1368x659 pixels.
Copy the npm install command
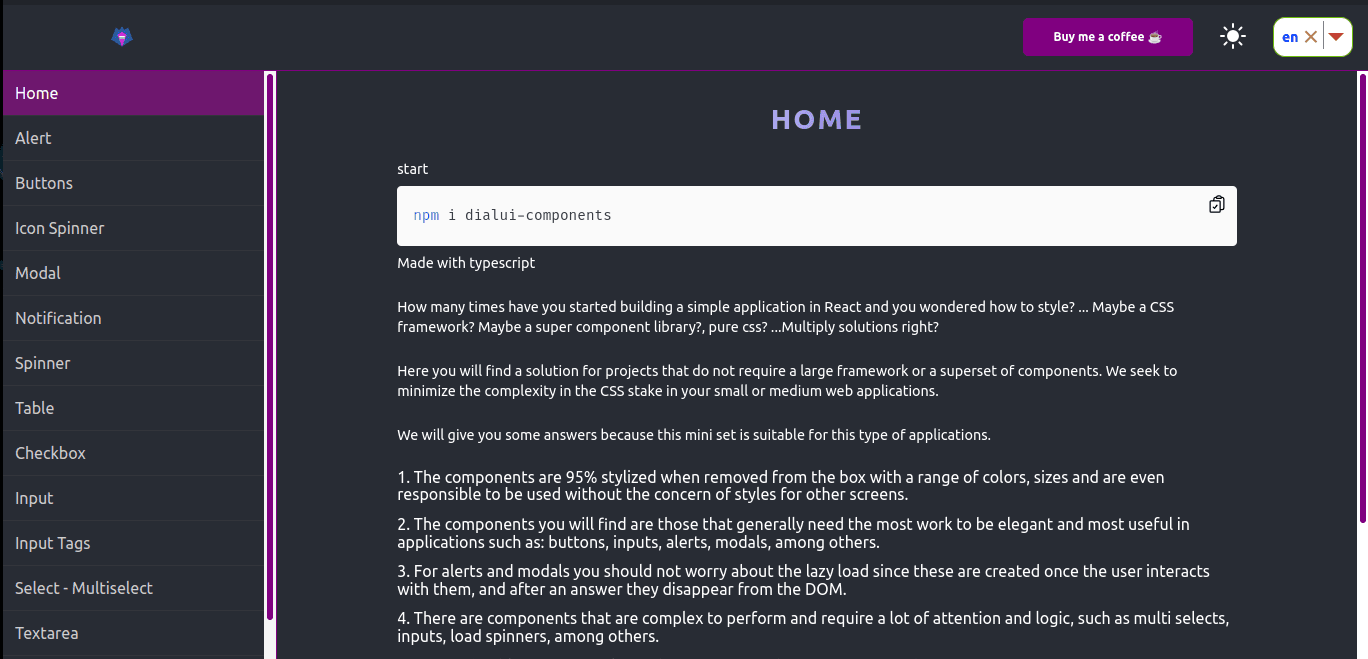tap(1216, 204)
